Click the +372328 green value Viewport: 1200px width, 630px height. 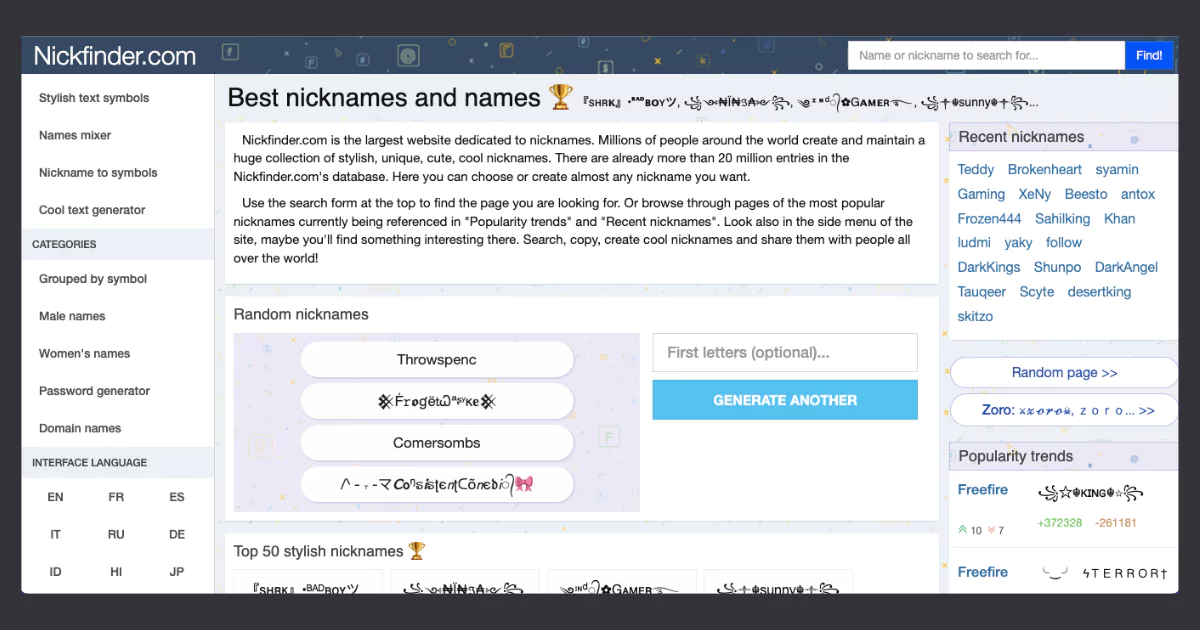click(1060, 523)
